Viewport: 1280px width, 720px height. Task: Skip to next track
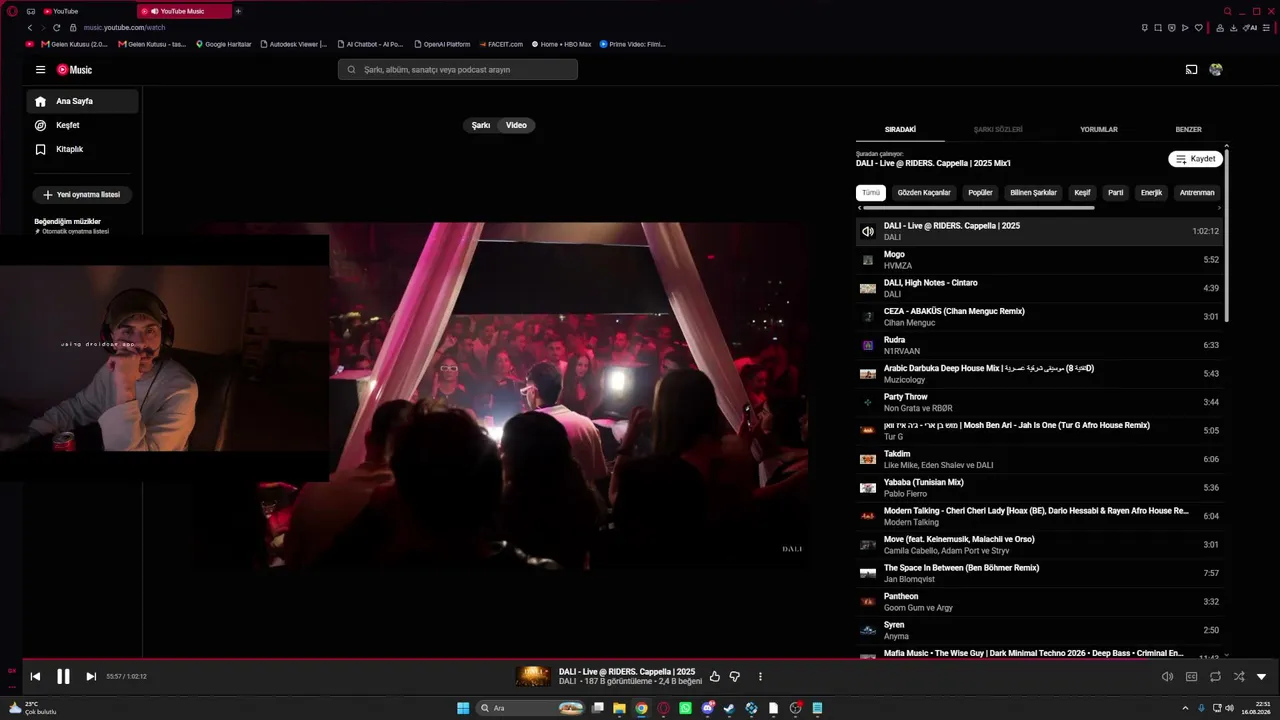coord(91,677)
